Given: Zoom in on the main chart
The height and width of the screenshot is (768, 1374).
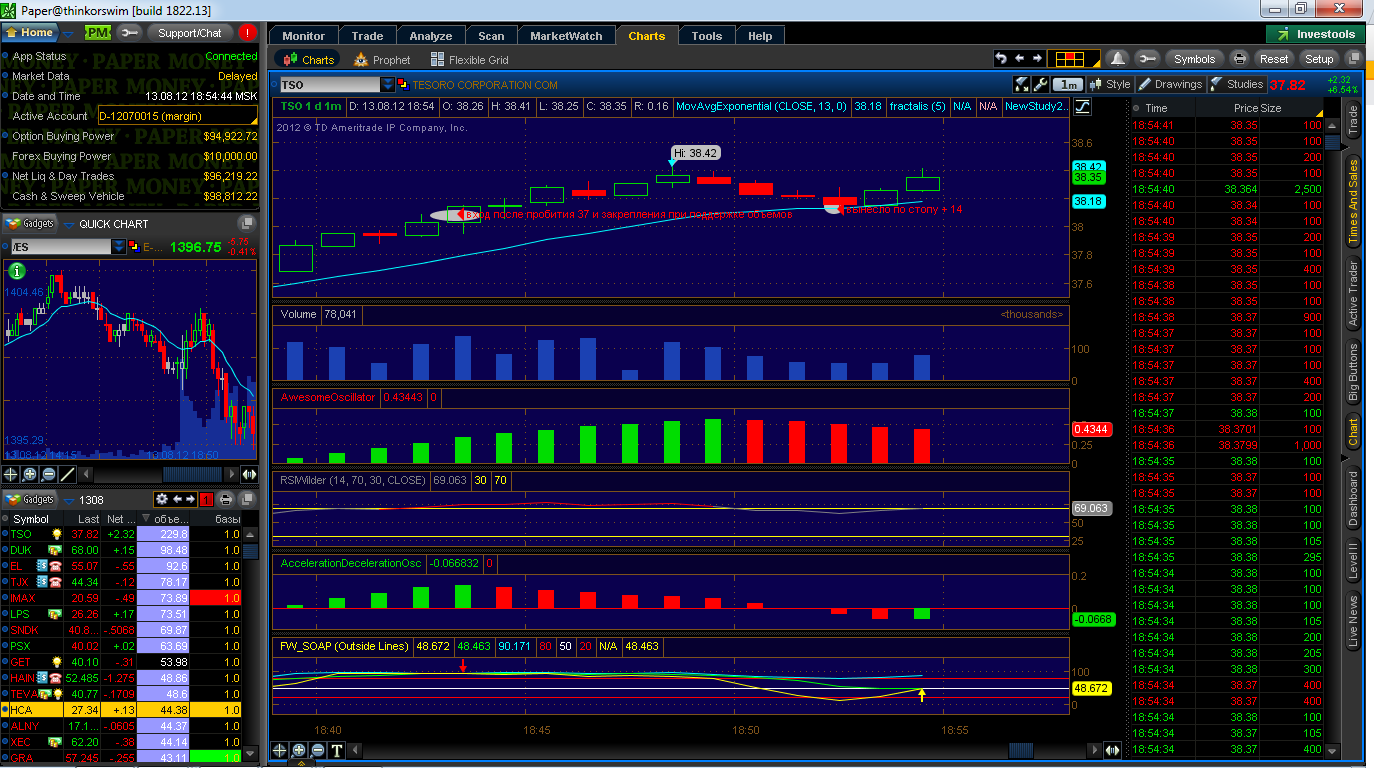Looking at the screenshot, I should point(299,750).
